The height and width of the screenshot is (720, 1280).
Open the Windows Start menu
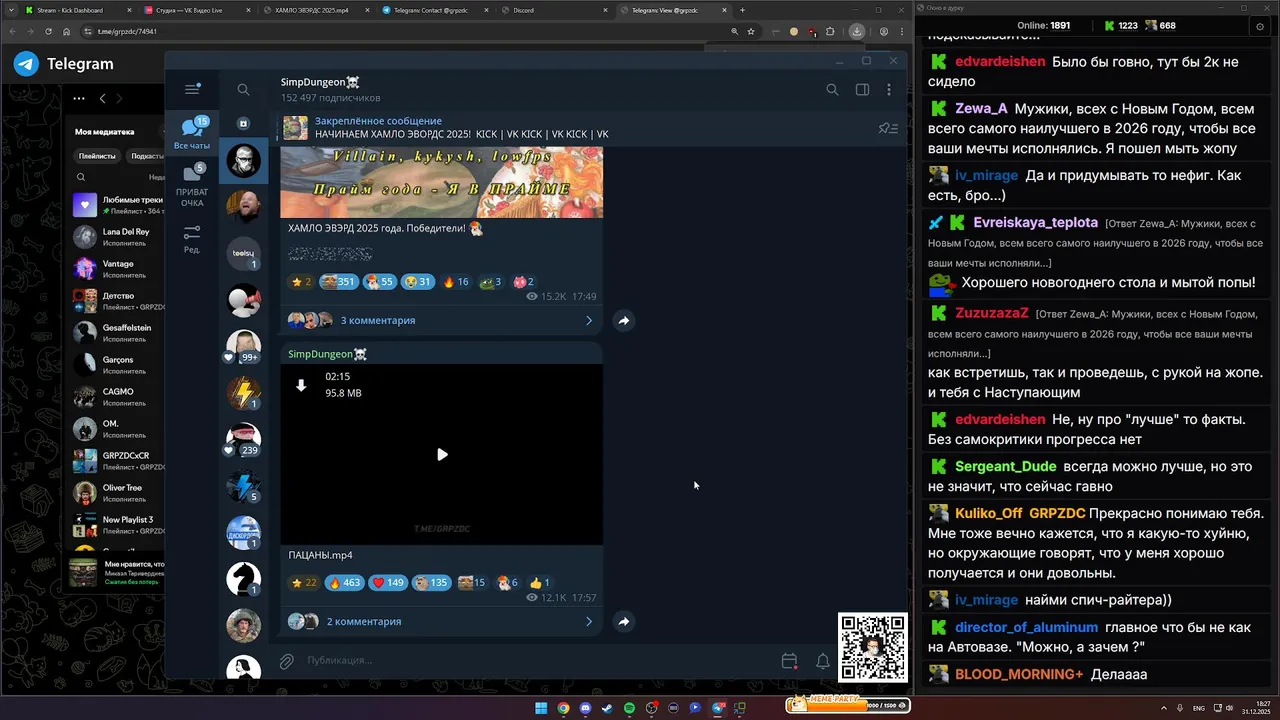(541, 708)
